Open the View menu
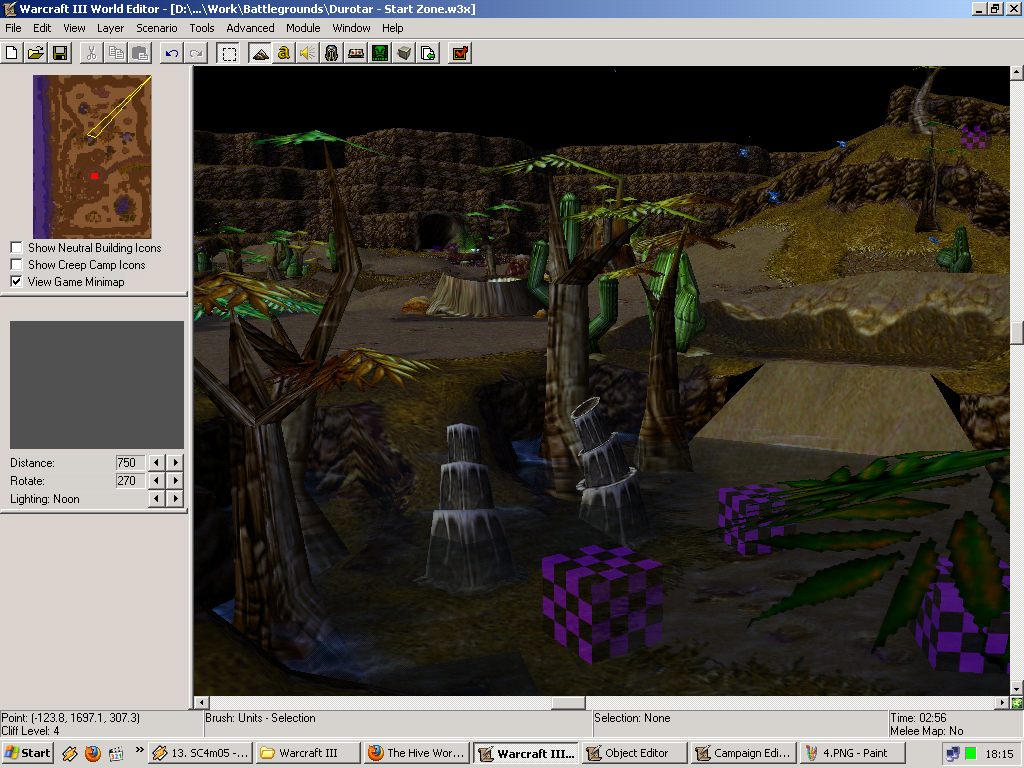 pos(74,28)
